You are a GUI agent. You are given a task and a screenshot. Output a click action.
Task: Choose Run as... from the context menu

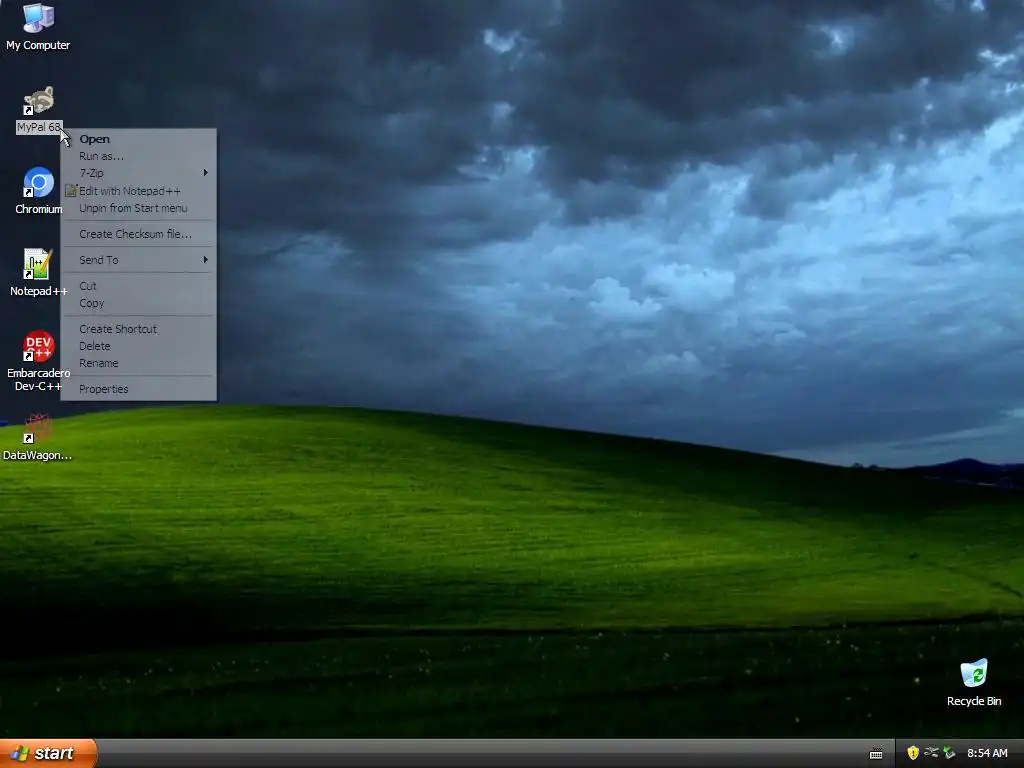point(138,156)
